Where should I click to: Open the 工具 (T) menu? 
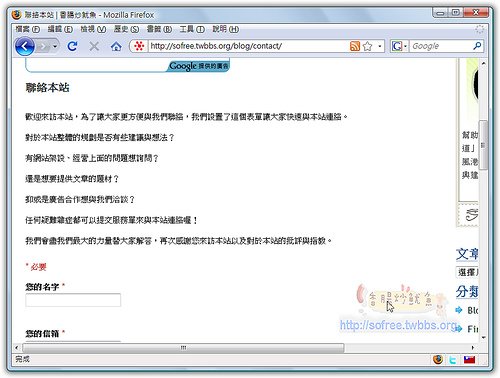click(x=192, y=29)
